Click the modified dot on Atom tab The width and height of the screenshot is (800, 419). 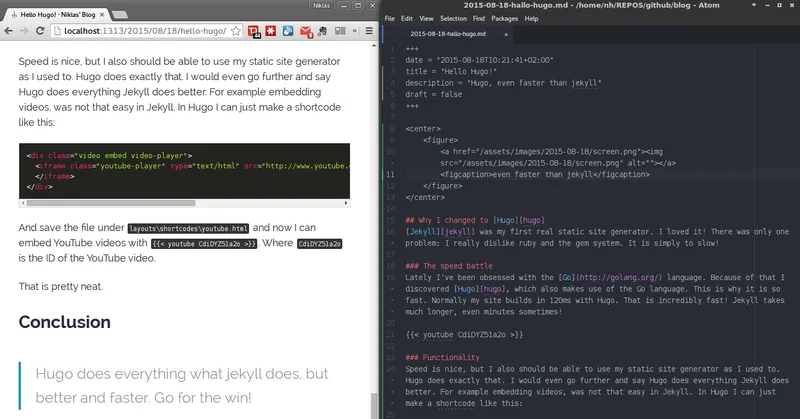pos(506,34)
